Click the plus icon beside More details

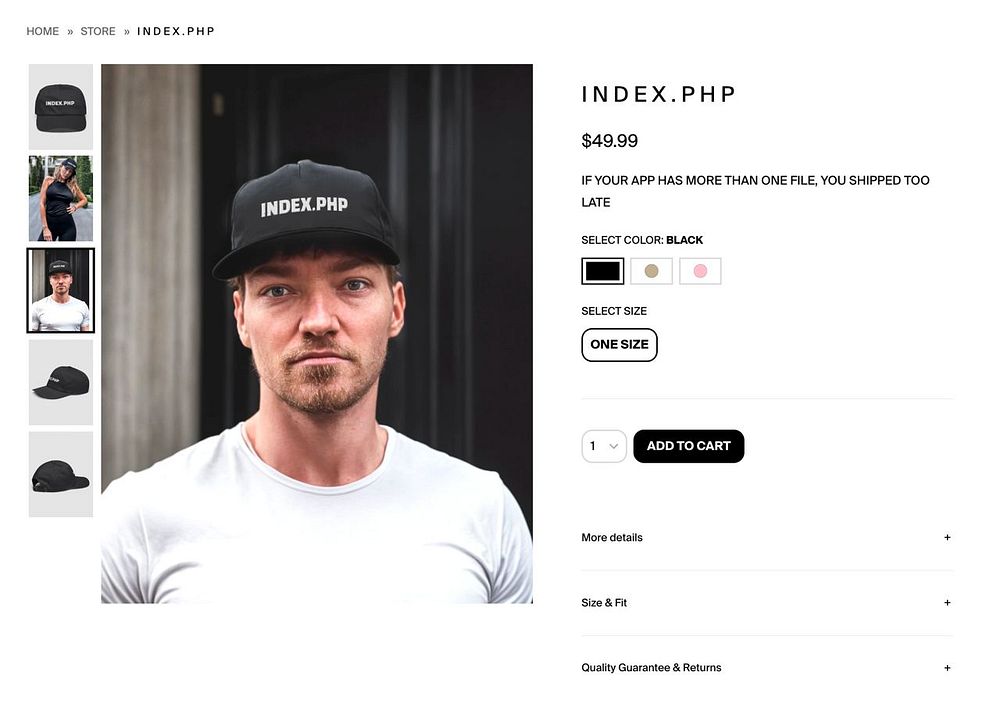click(947, 538)
